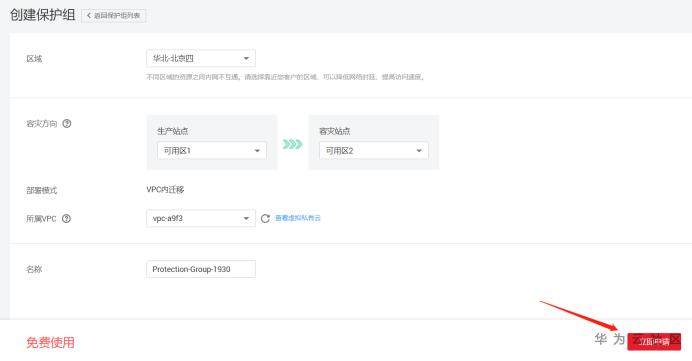Click the 名称 label
Screen dimensions: 692x361
point(34,269)
